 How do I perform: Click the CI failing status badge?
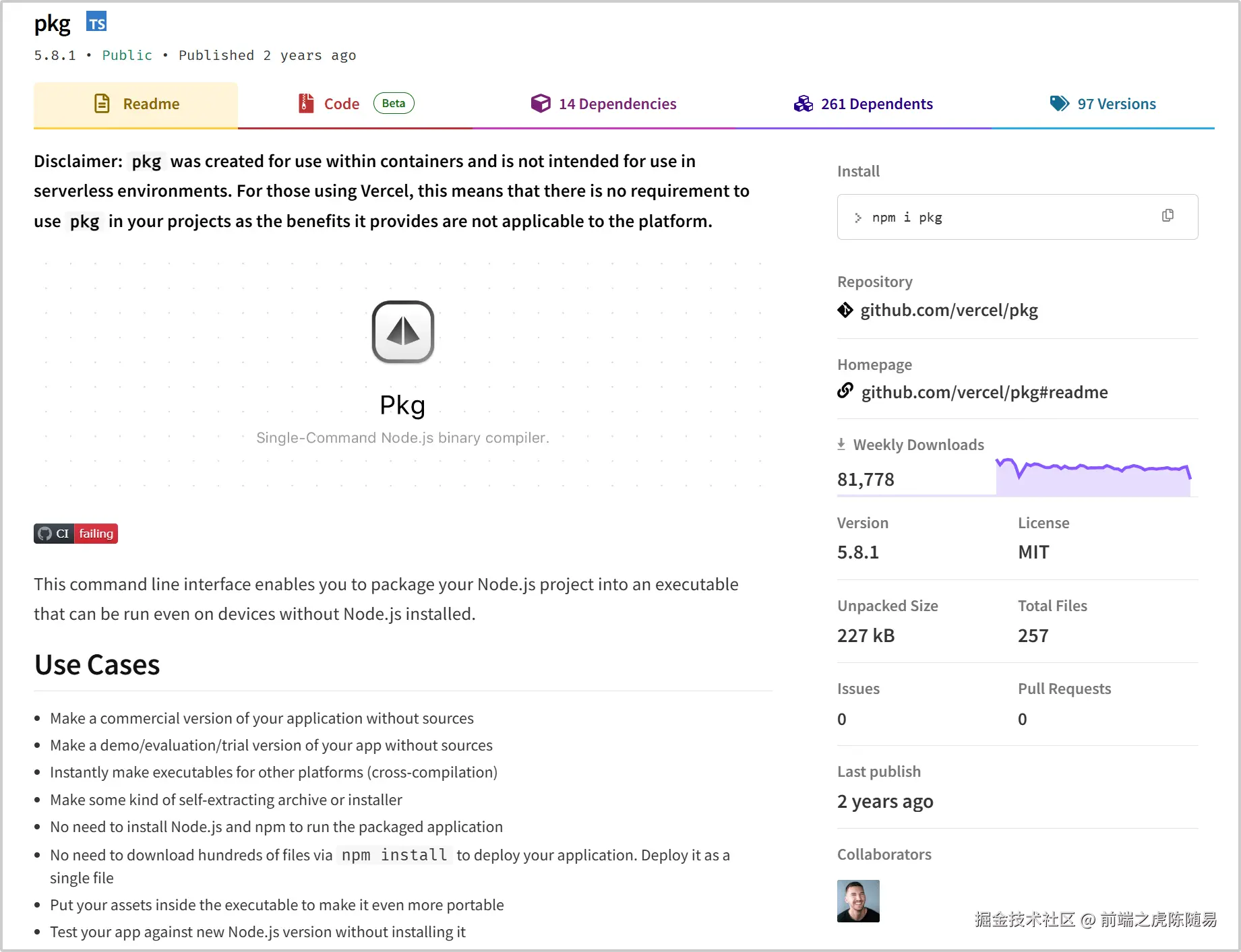75,534
